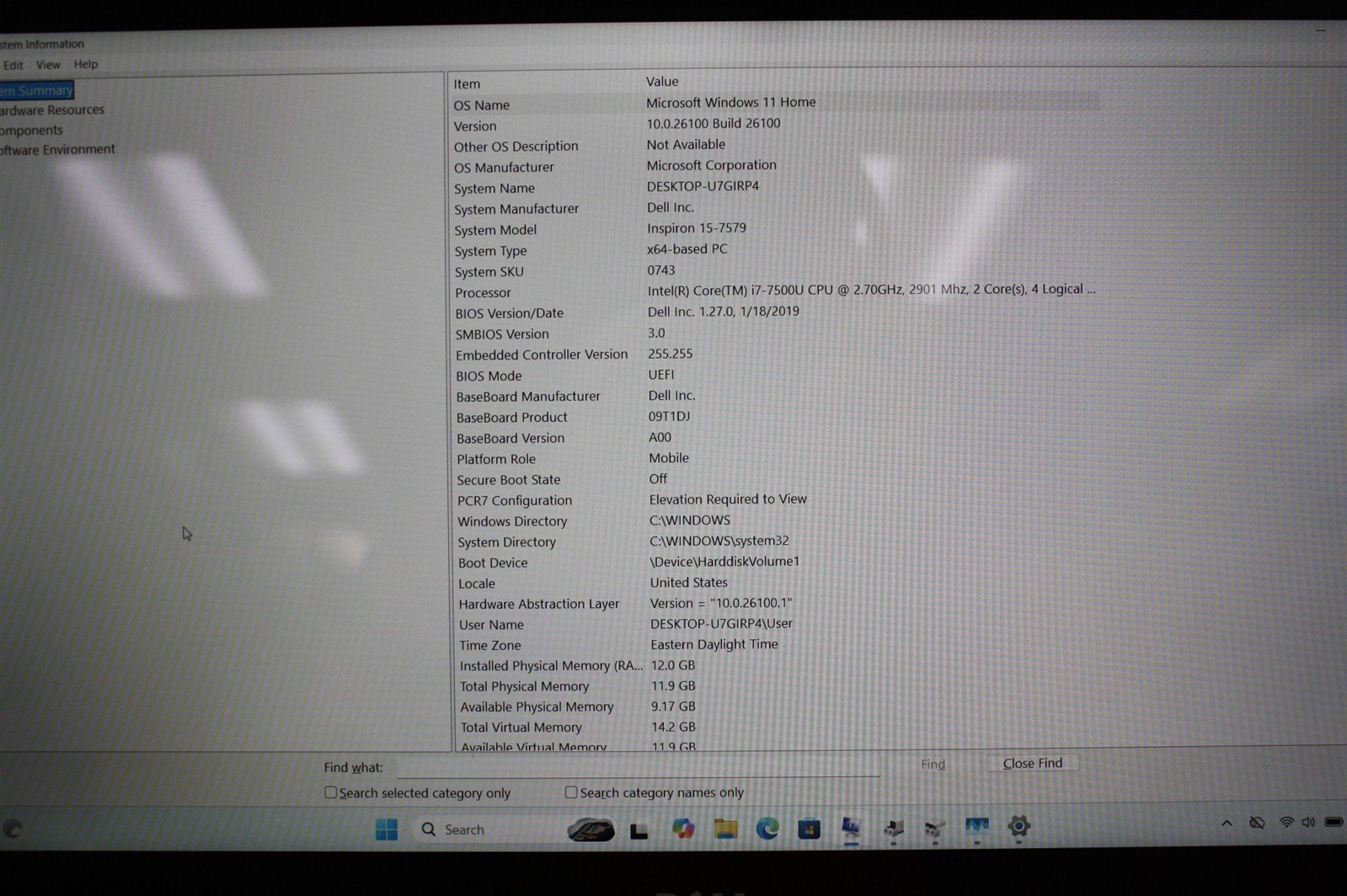
Task: Select System Directory value C:\WINDOWS\system32
Action: [x=719, y=541]
